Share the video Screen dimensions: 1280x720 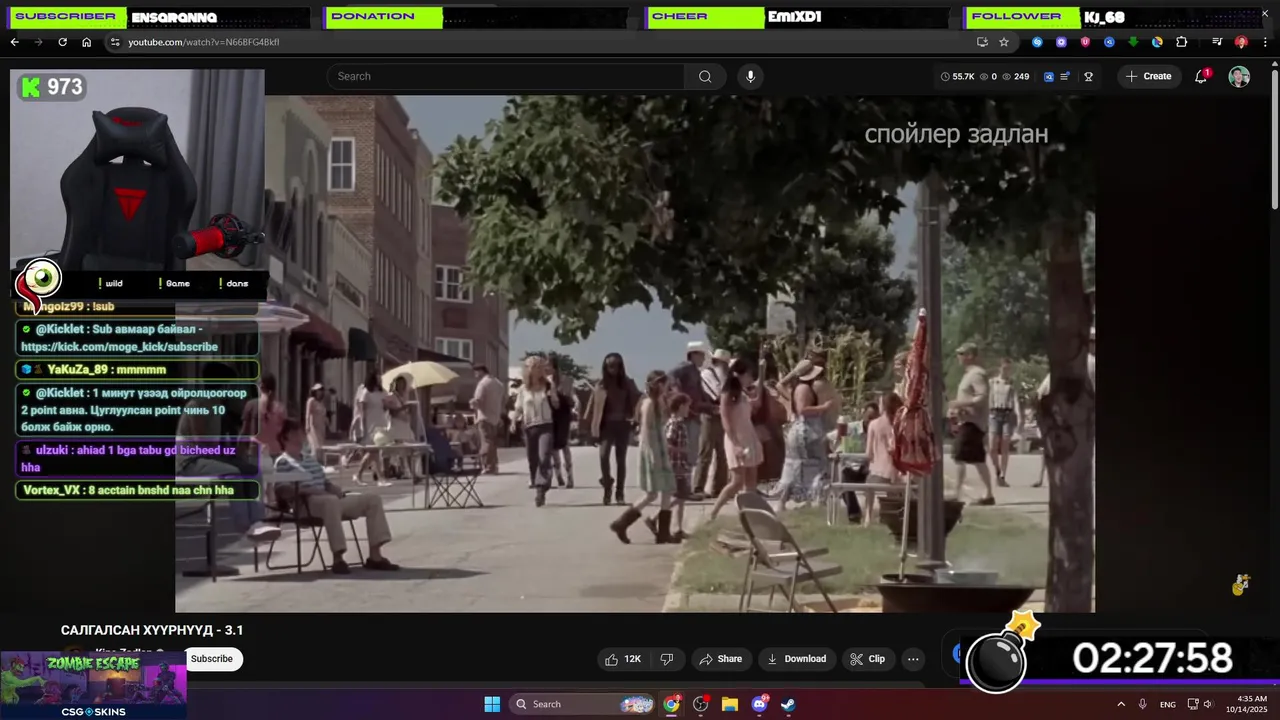pos(721,659)
